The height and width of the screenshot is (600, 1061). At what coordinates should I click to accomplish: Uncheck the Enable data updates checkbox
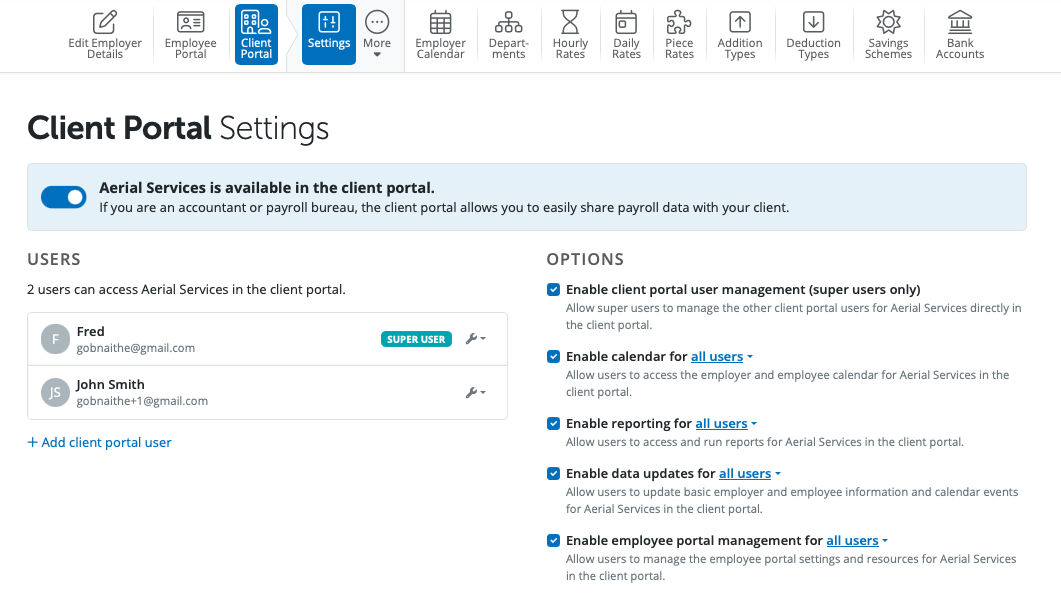(x=554, y=474)
